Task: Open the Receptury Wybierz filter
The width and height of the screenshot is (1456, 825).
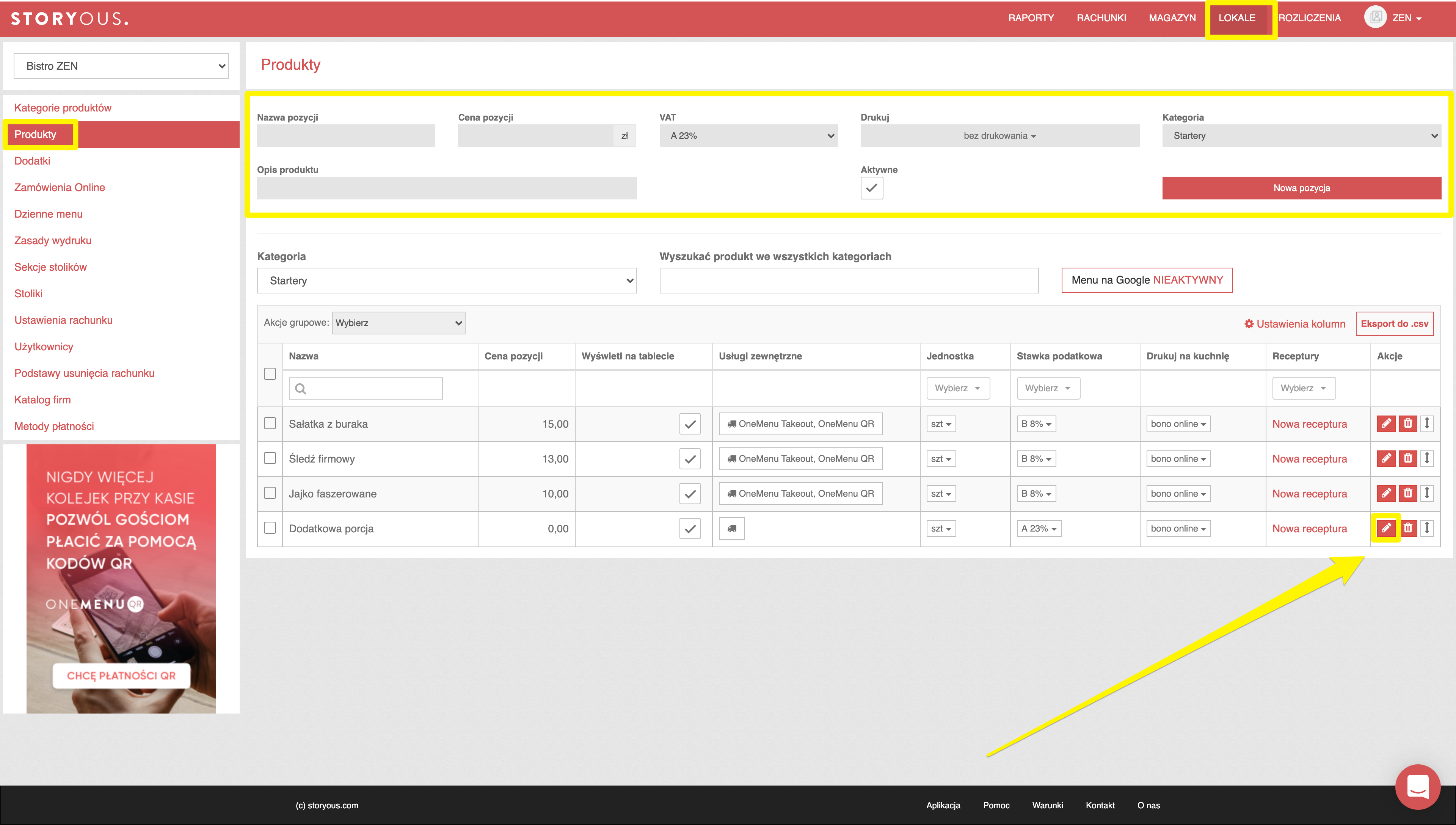Action: [1304, 388]
